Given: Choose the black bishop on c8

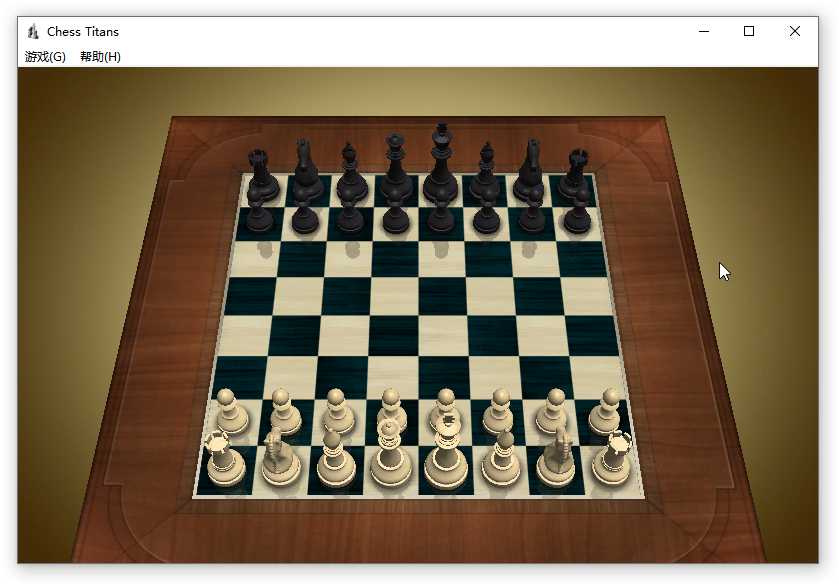Looking at the screenshot, I should (x=351, y=171).
